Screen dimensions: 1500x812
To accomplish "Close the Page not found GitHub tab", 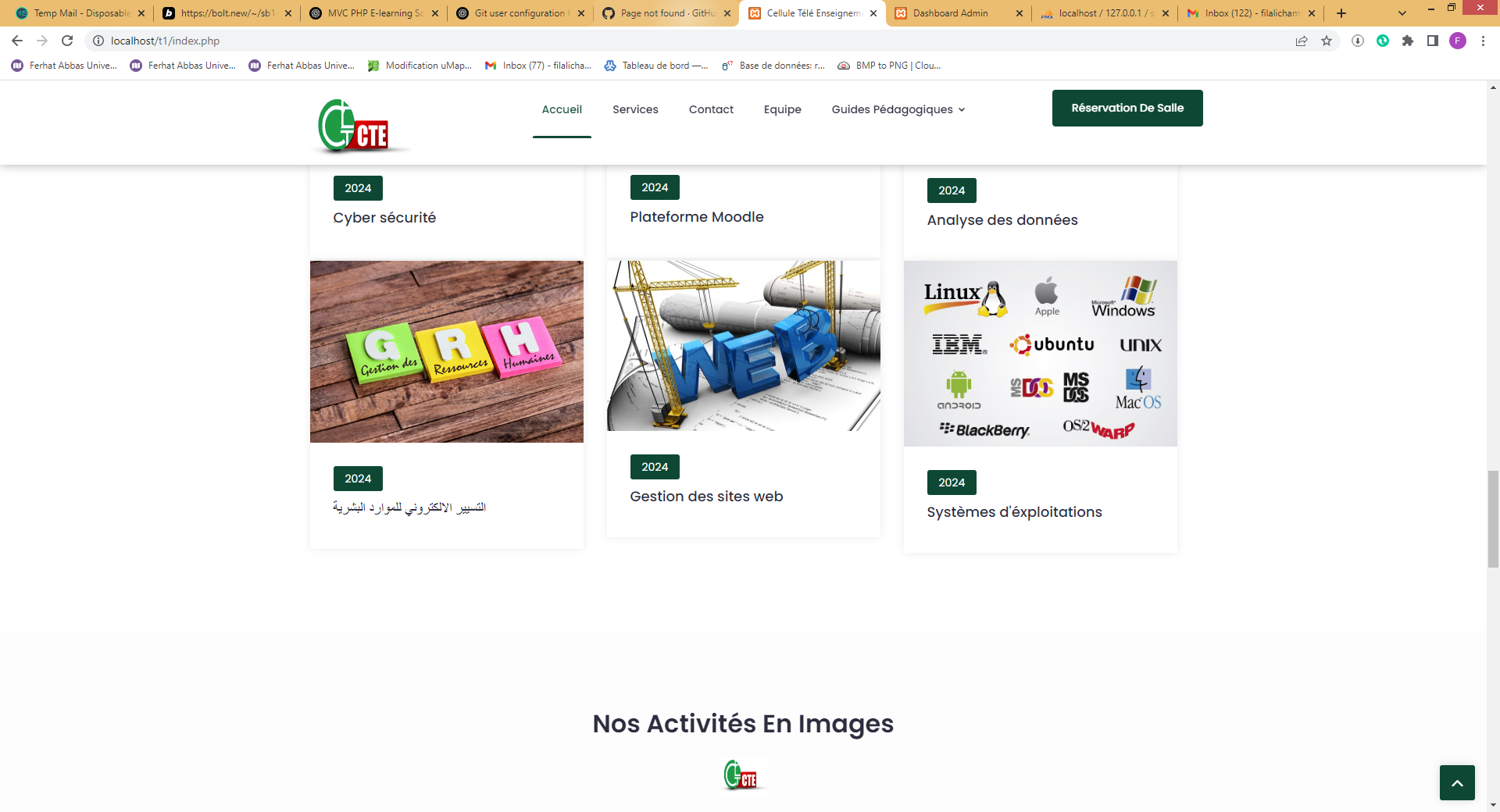I will (727, 13).
